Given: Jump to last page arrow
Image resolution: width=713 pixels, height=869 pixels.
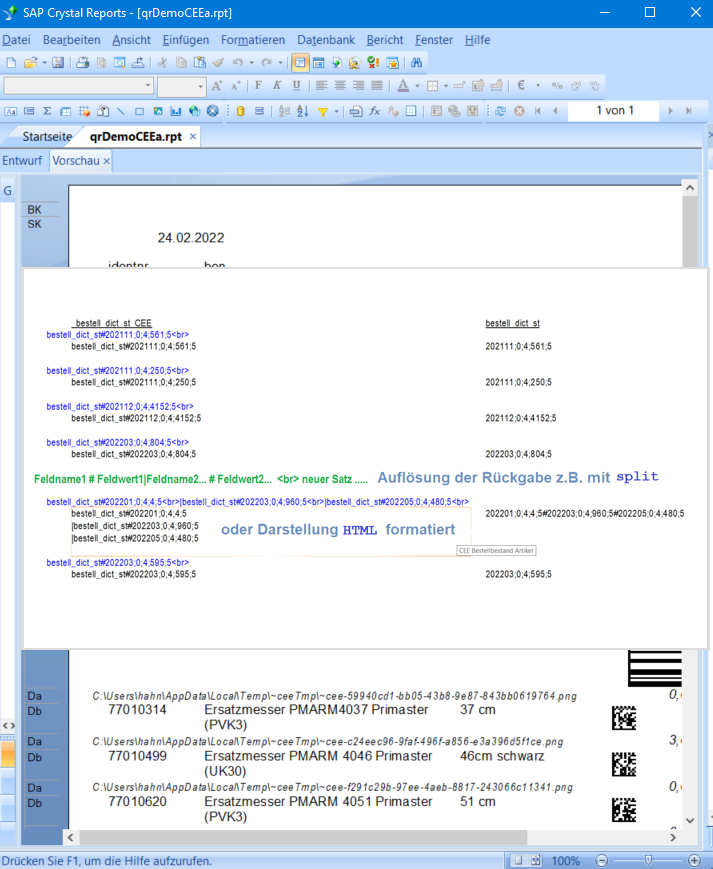Looking at the screenshot, I should (689, 111).
